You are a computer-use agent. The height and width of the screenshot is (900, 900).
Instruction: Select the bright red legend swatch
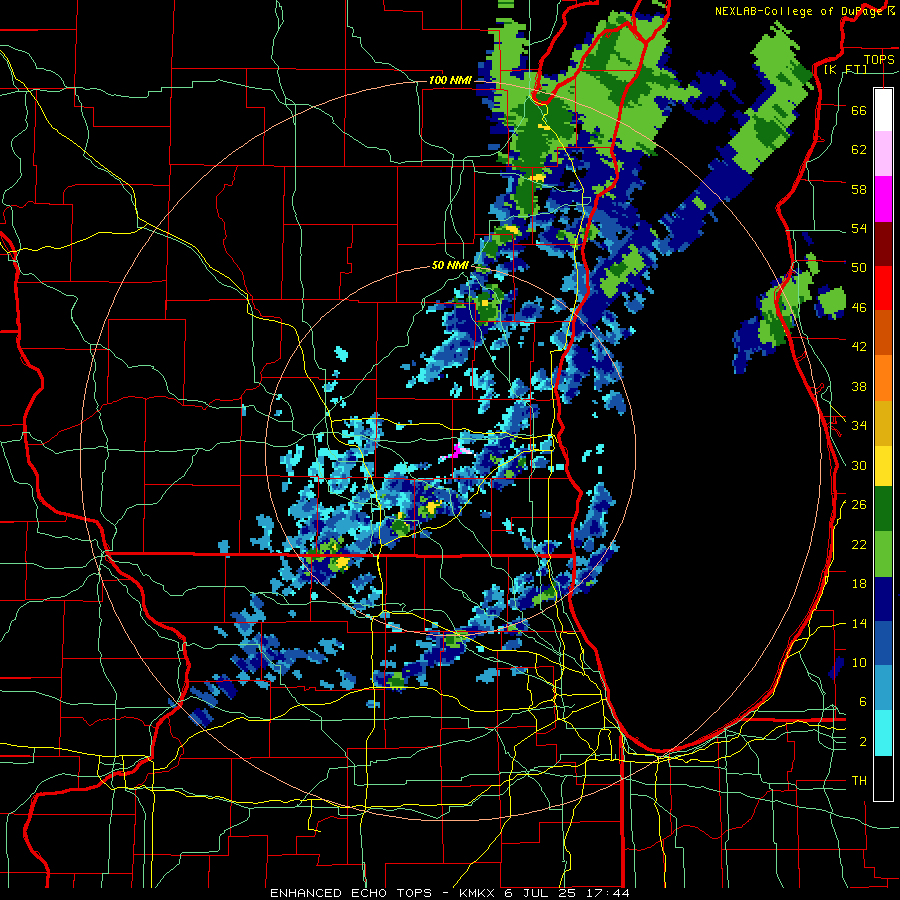[883, 288]
